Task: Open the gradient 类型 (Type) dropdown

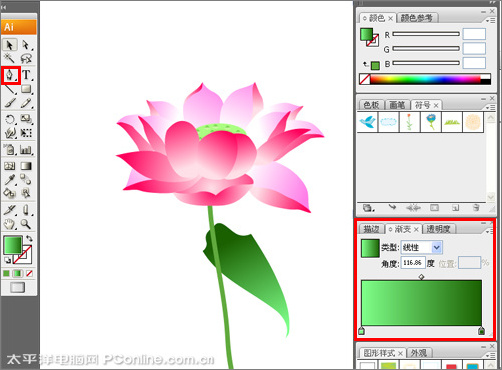Action: [x=422, y=247]
